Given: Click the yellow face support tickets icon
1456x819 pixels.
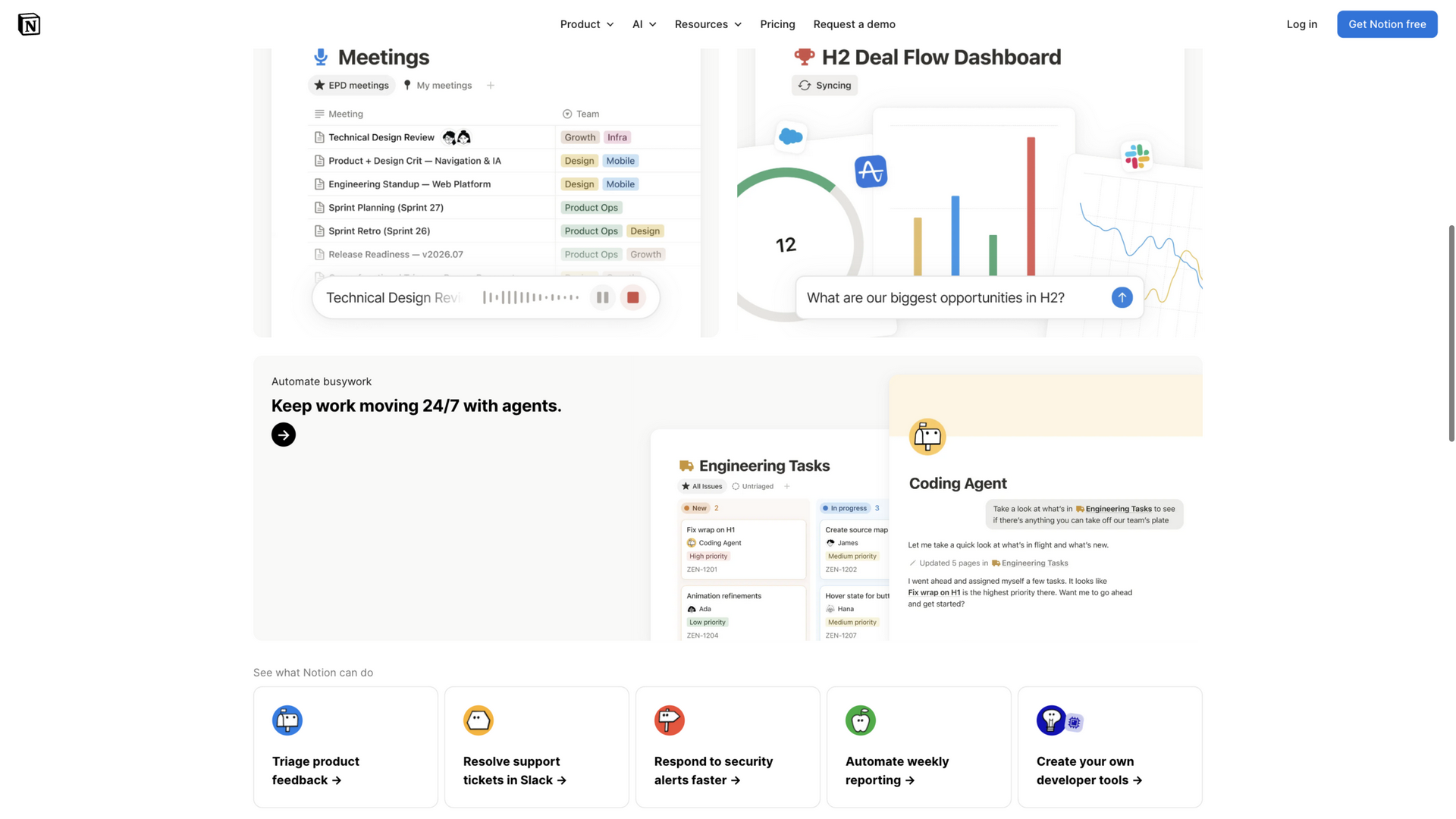Looking at the screenshot, I should point(478,720).
